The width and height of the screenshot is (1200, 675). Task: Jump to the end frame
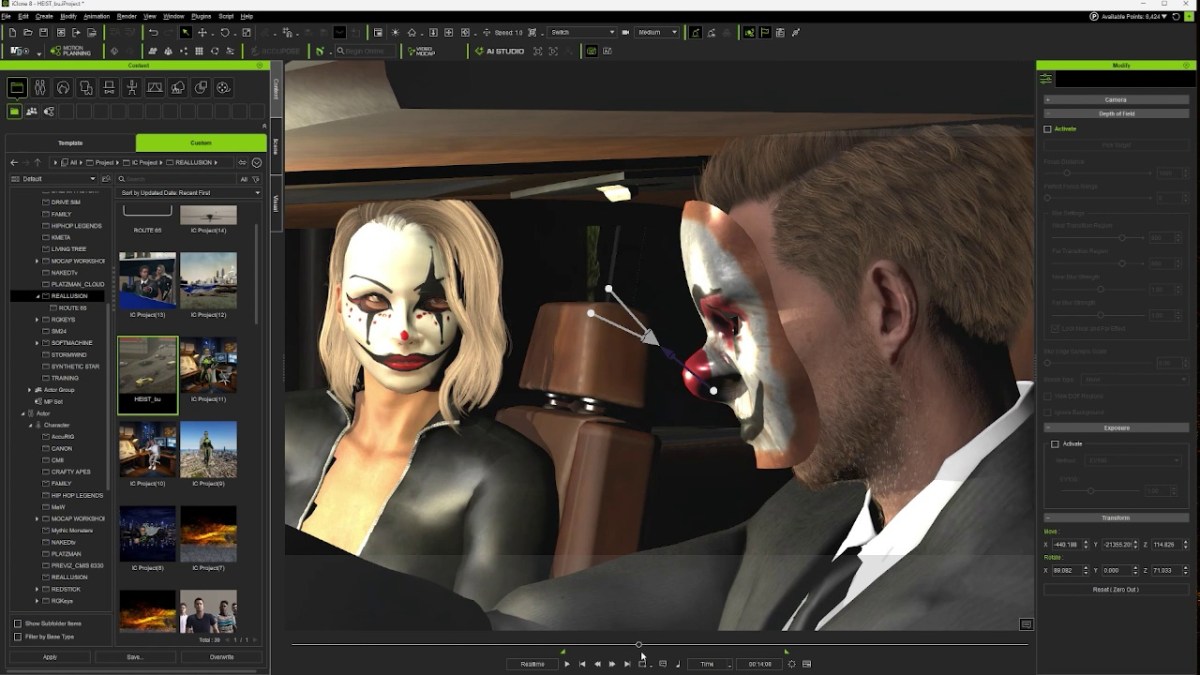[627, 664]
